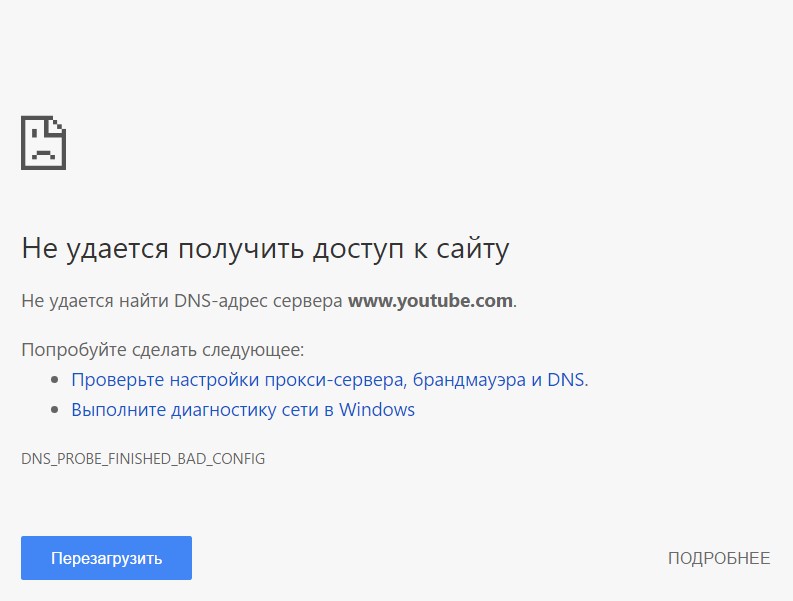Click the word сайту in the heading
Image resolution: width=793 pixels, height=601 pixels.
point(473,249)
